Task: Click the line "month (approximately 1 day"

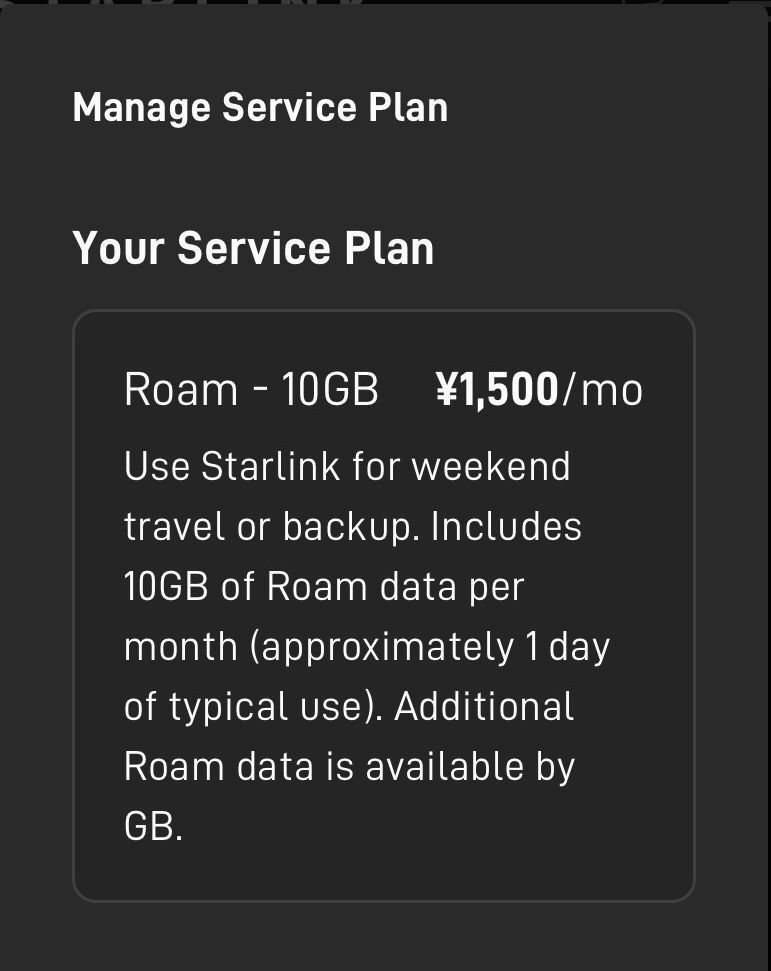Action: pyautogui.click(x=367, y=647)
